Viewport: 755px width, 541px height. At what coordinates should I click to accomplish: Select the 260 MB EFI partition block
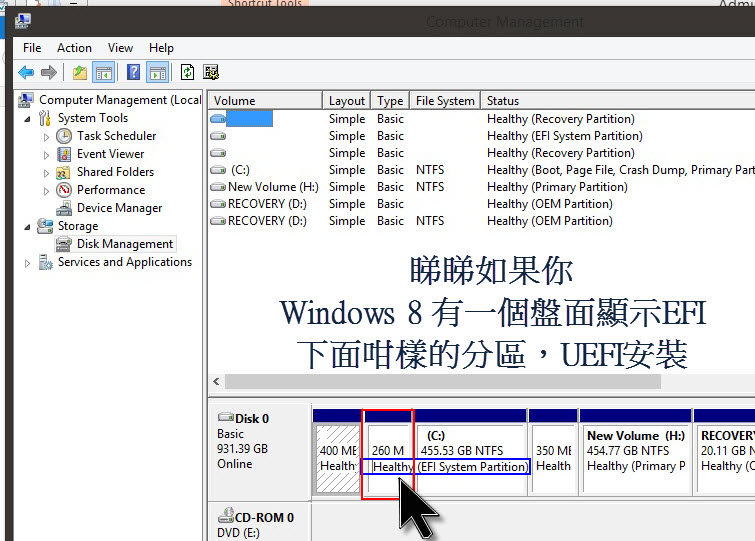tap(388, 457)
